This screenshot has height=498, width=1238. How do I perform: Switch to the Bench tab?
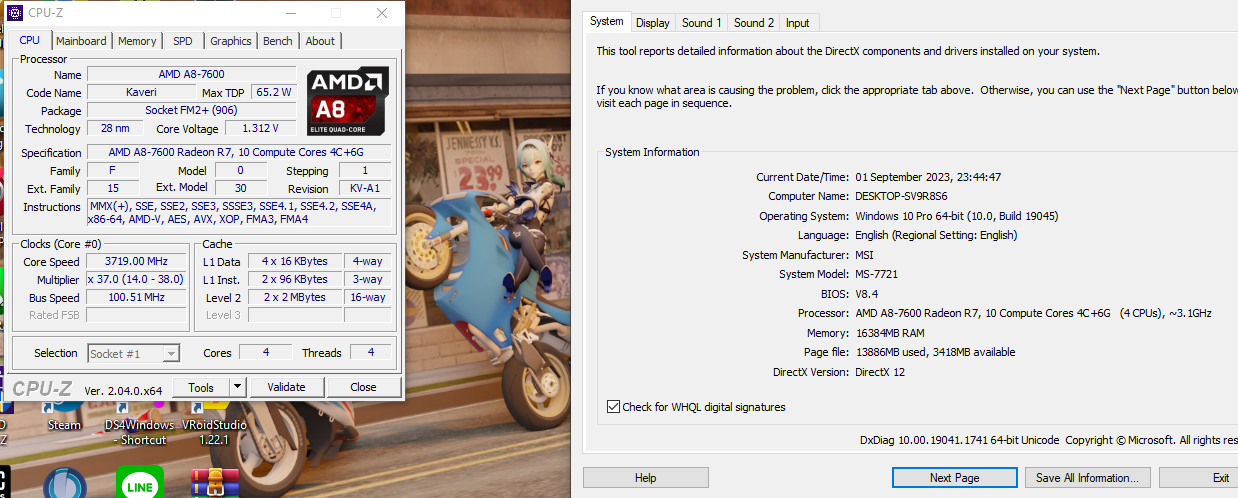click(278, 41)
